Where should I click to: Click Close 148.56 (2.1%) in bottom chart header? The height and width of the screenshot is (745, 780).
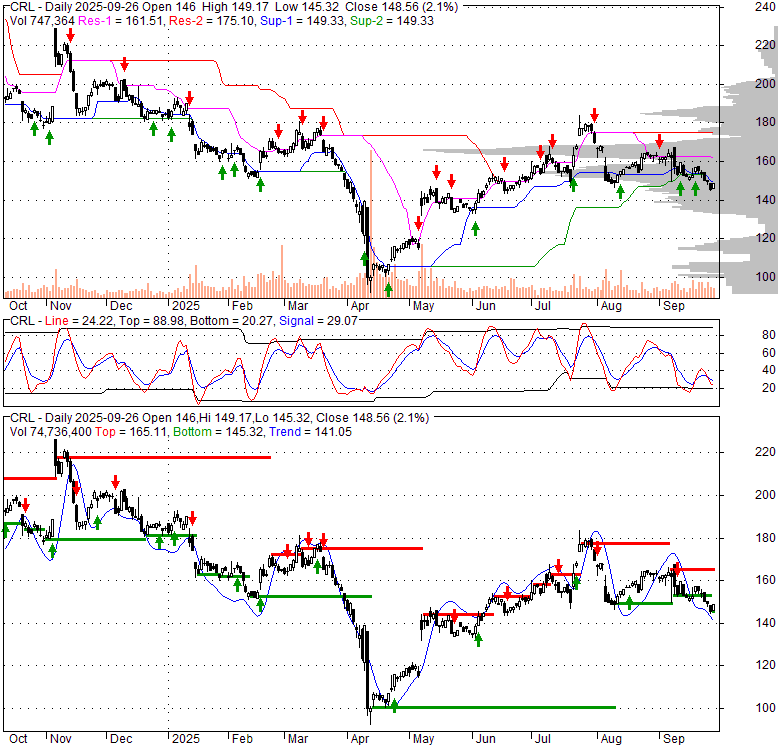372,418
